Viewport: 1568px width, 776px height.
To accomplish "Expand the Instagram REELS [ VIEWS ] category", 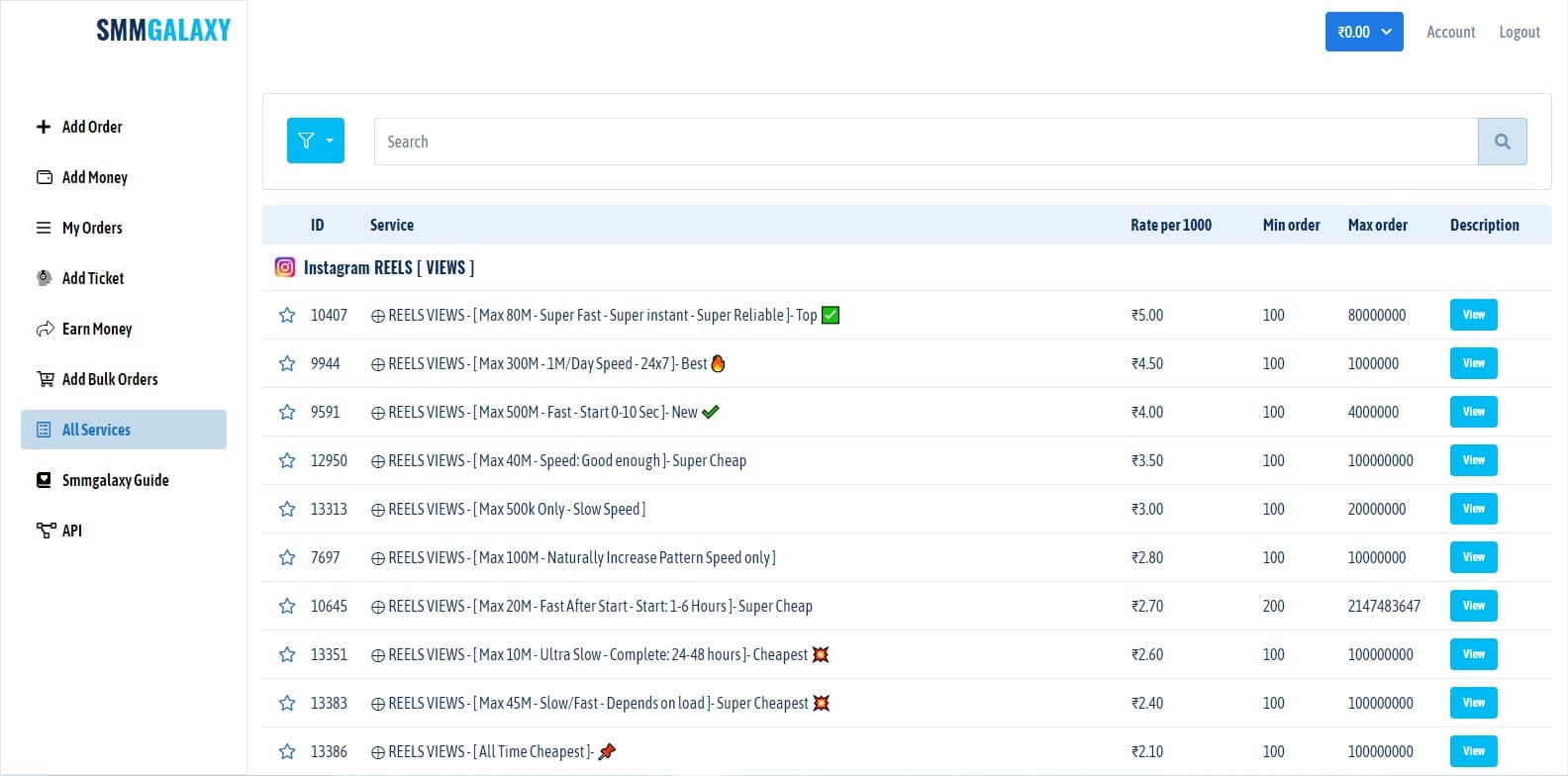I will (388, 267).
